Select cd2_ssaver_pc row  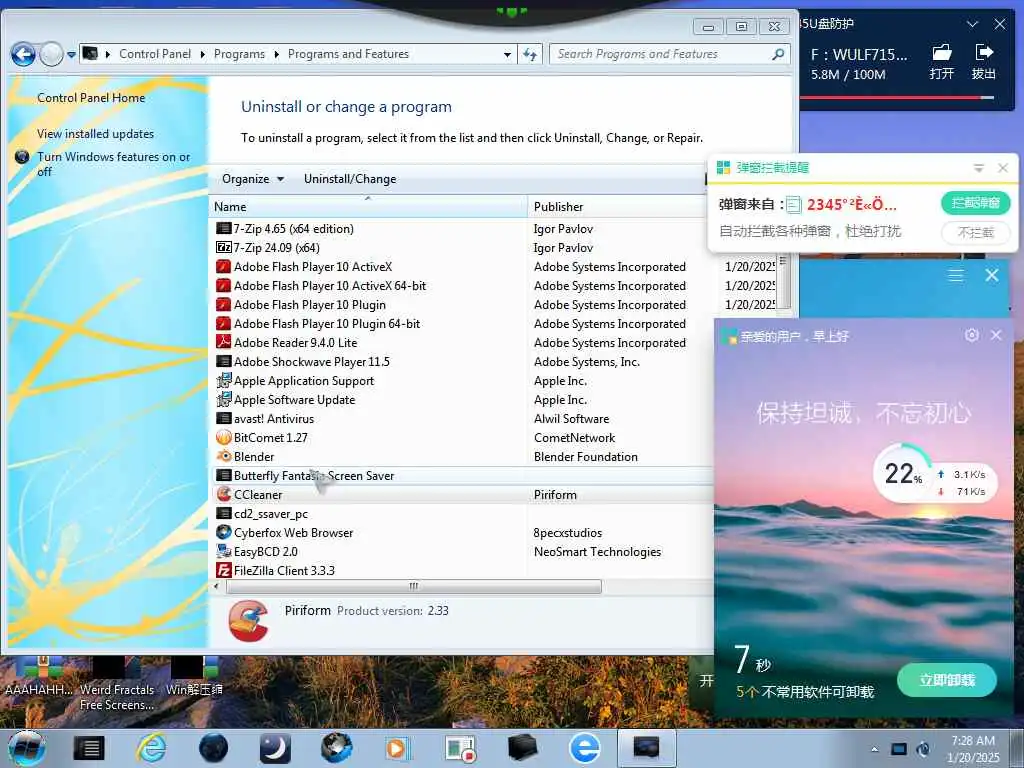coord(461,514)
